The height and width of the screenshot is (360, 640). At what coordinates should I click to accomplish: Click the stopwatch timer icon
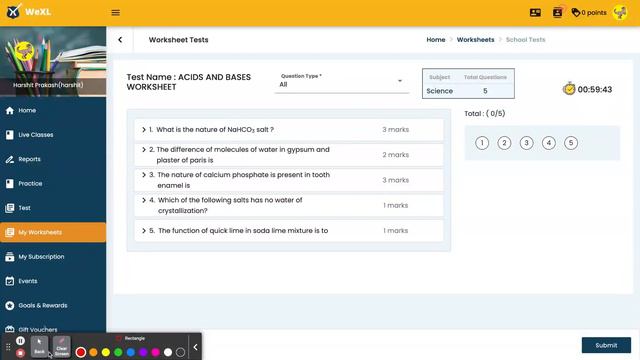coord(569,89)
